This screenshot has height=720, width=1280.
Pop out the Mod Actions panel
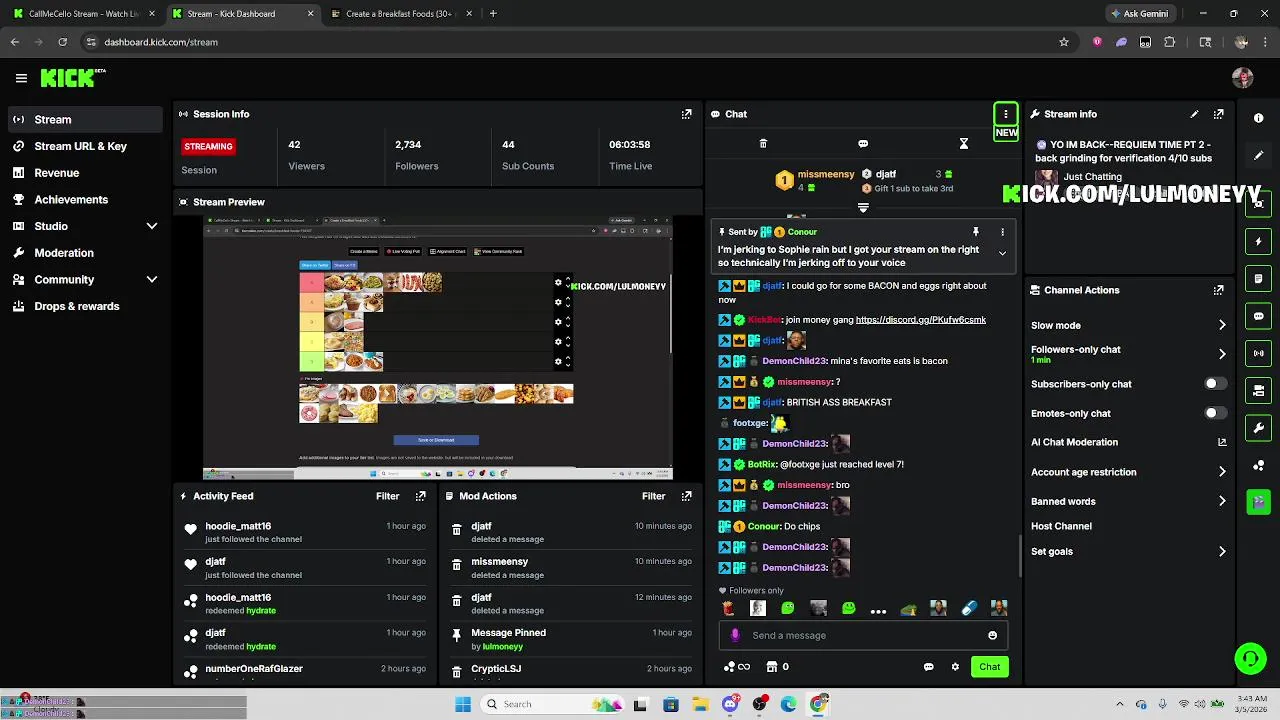[686, 496]
